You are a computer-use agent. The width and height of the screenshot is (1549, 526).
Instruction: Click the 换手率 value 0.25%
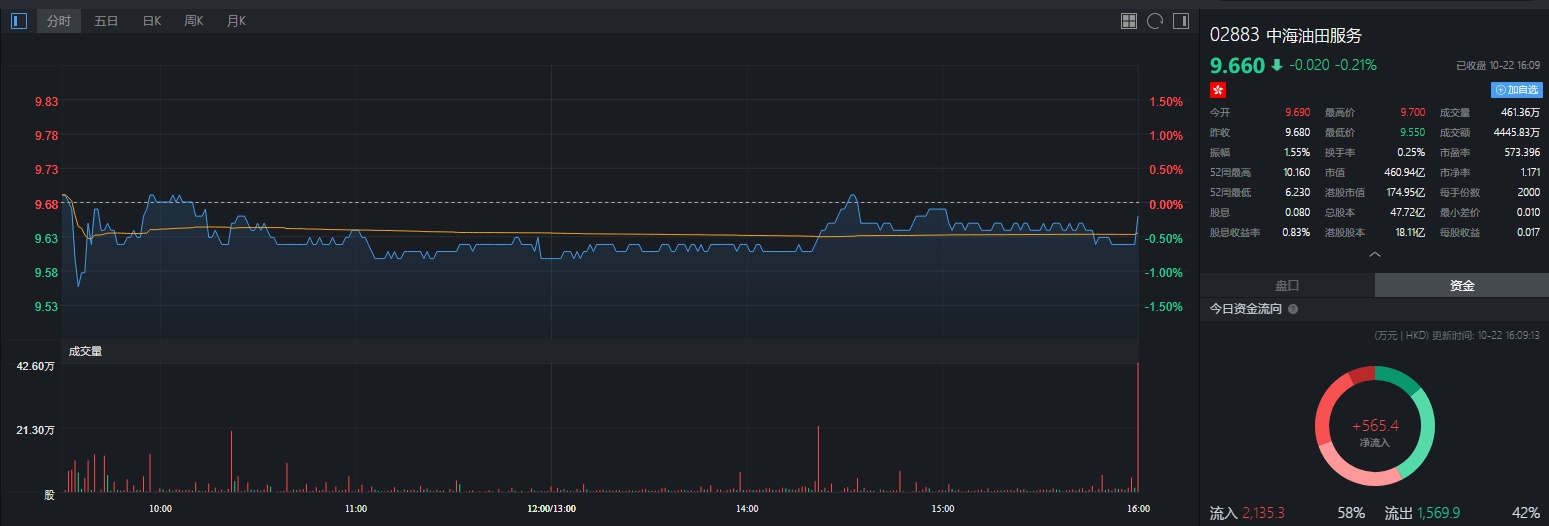tap(1412, 153)
